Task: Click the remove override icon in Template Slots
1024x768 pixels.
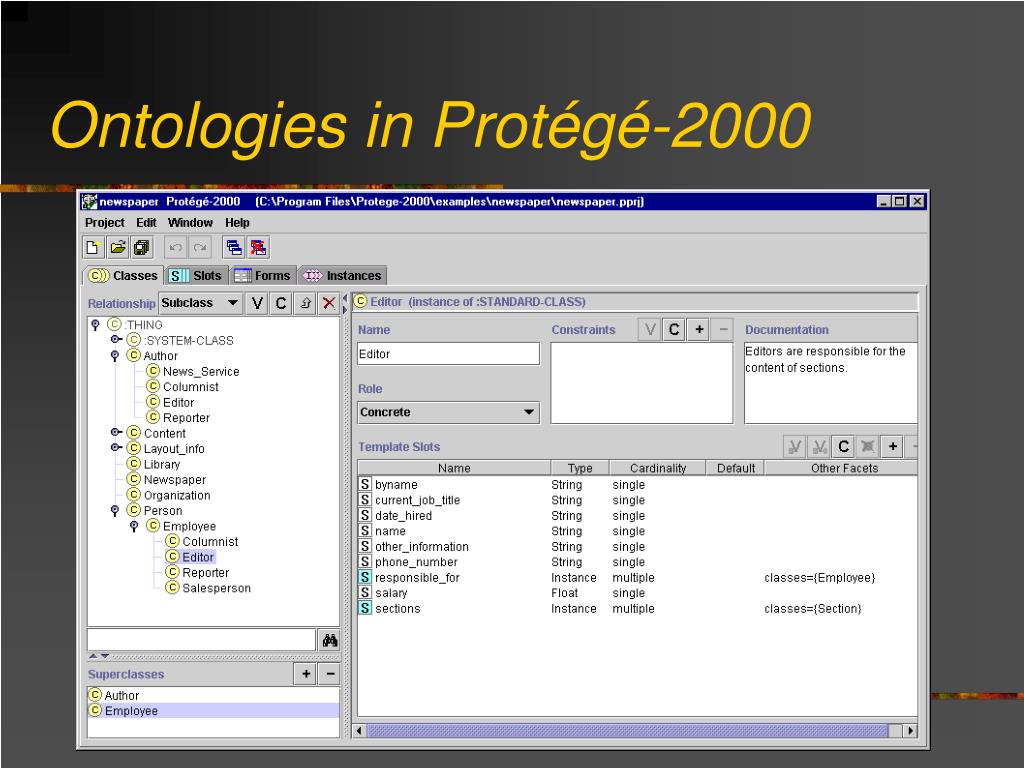Action: [x=867, y=447]
